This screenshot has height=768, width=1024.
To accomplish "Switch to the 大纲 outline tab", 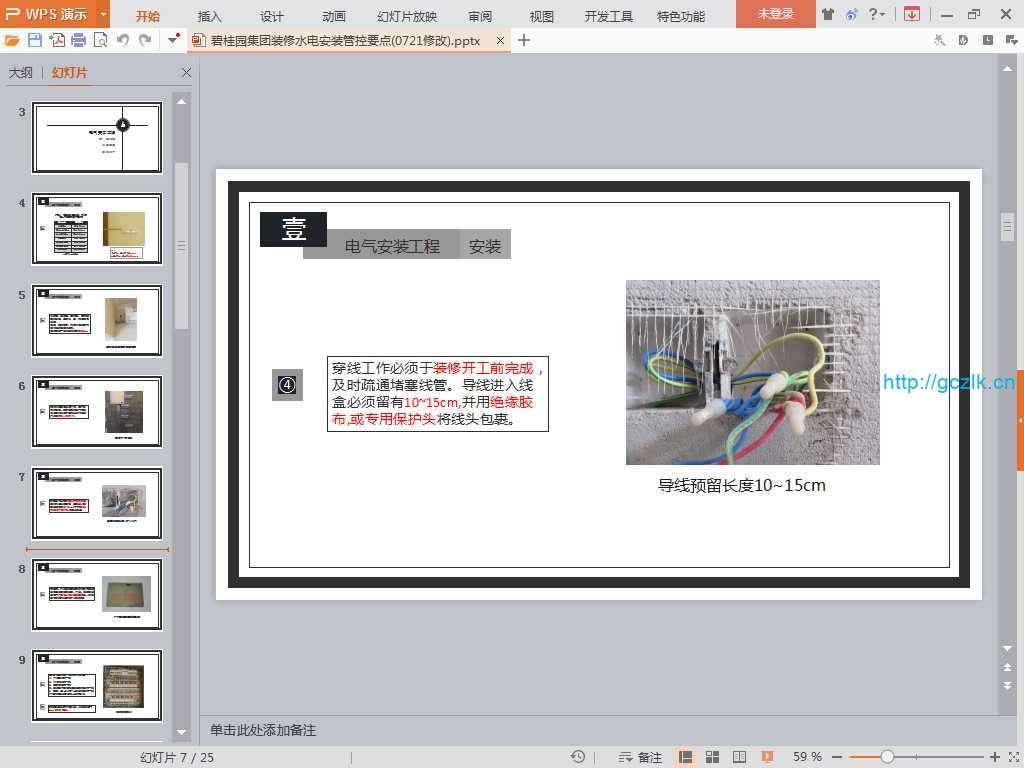I will (21, 73).
